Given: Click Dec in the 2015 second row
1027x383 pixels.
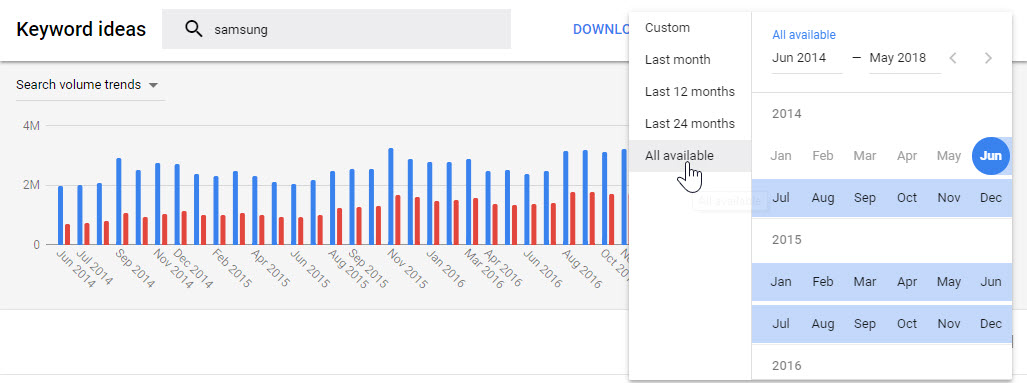Looking at the screenshot, I should click(991, 324).
